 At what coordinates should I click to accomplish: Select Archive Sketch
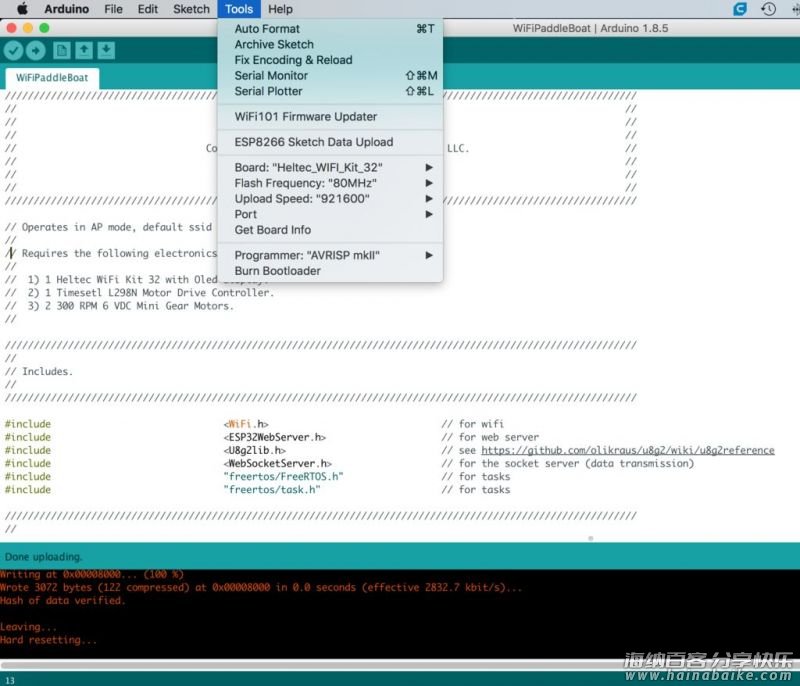(330, 44)
